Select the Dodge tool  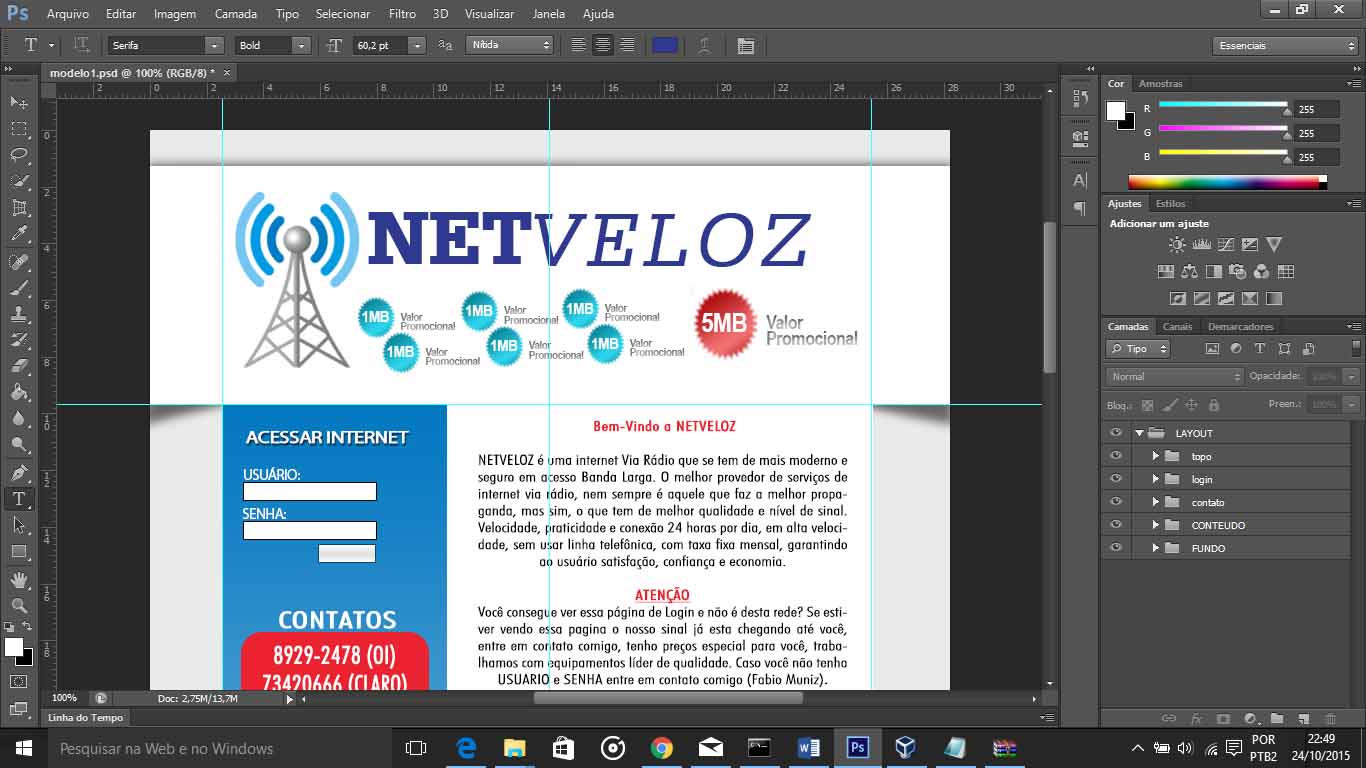click(19, 444)
